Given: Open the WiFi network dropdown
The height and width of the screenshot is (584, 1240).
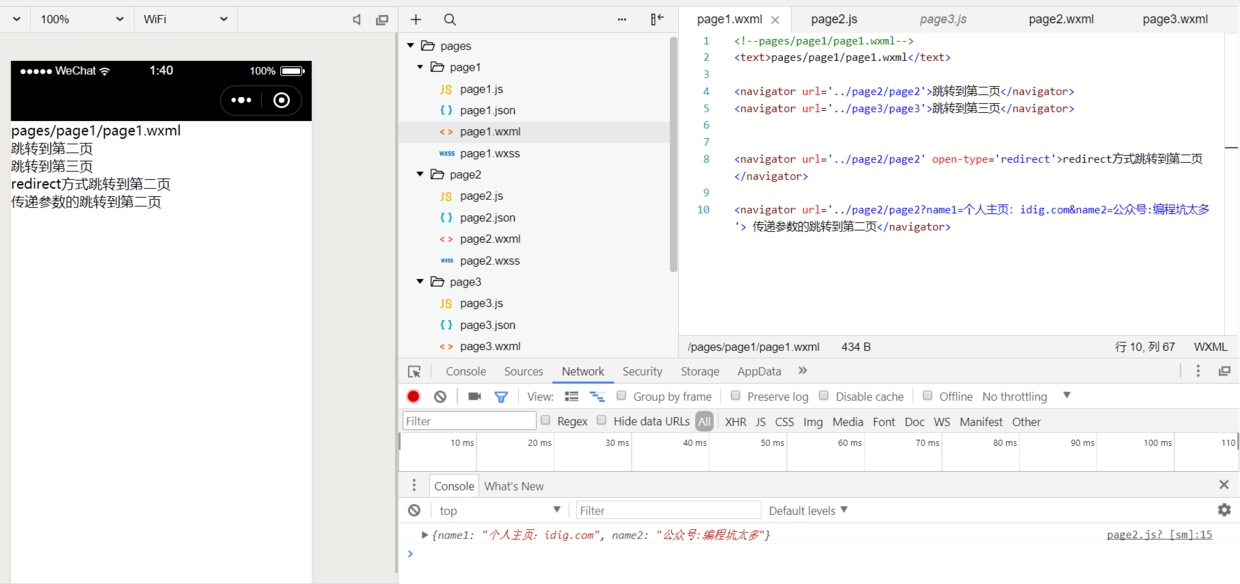Looking at the screenshot, I should [185, 19].
